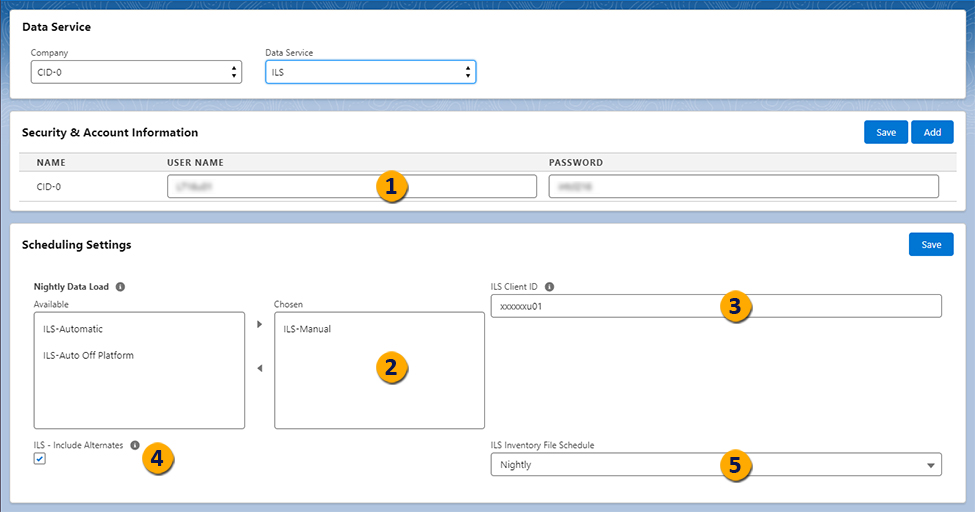Viewport: 975px width, 512px height.
Task: Move selected item to Available with left arrow
Action: tap(259, 368)
